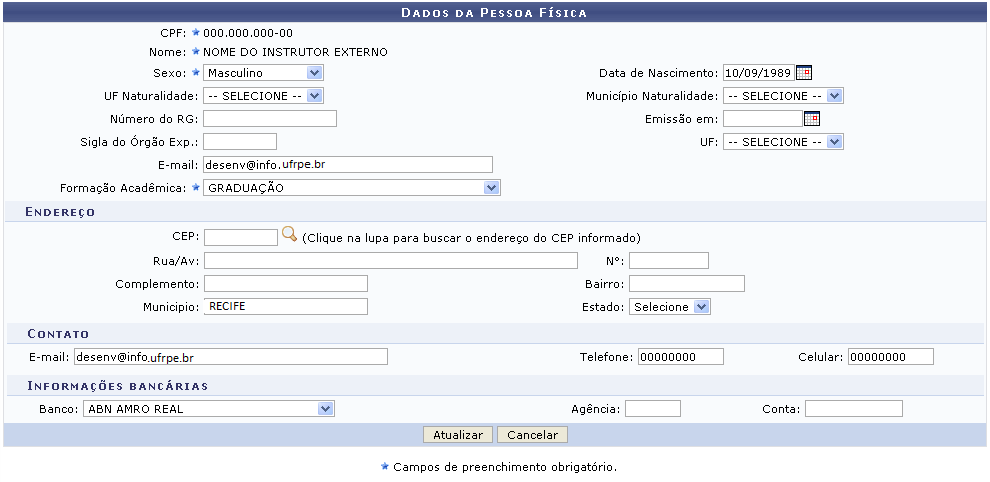Expand the UF Naturalidade dropdown
Screen dimensions: 990x482
263,96
